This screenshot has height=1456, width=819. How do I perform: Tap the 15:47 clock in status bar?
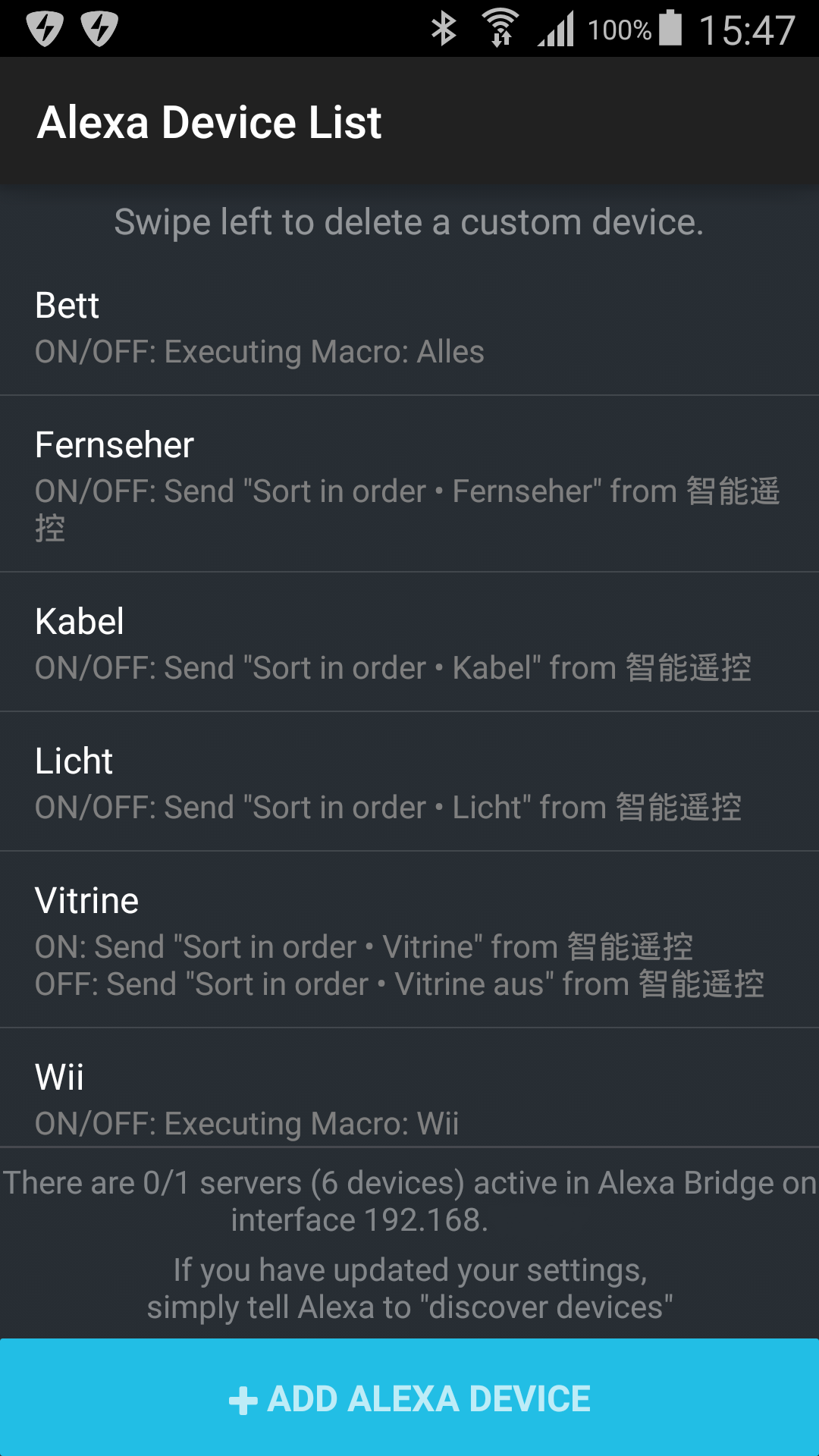tap(746, 31)
